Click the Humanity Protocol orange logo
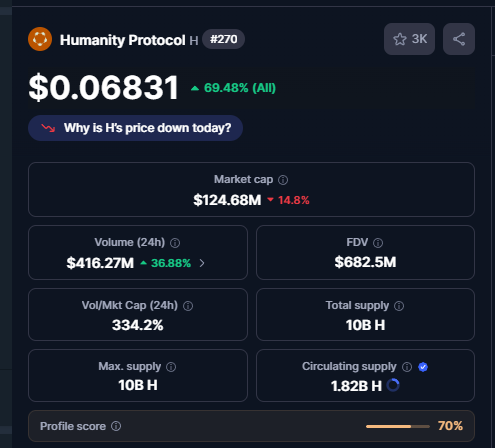The width and height of the screenshot is (495, 448). (x=40, y=39)
